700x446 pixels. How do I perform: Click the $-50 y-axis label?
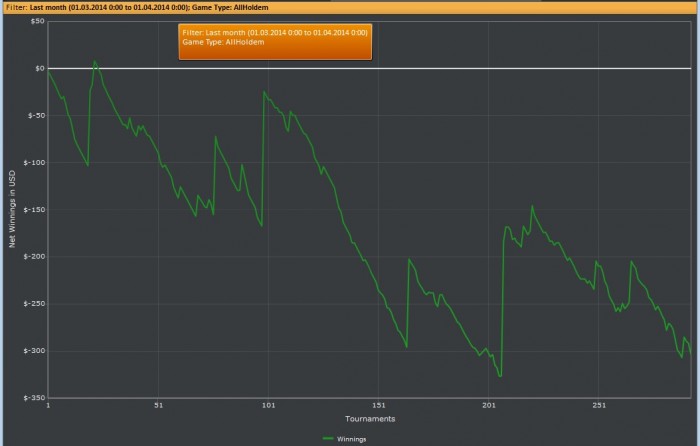(x=36, y=115)
